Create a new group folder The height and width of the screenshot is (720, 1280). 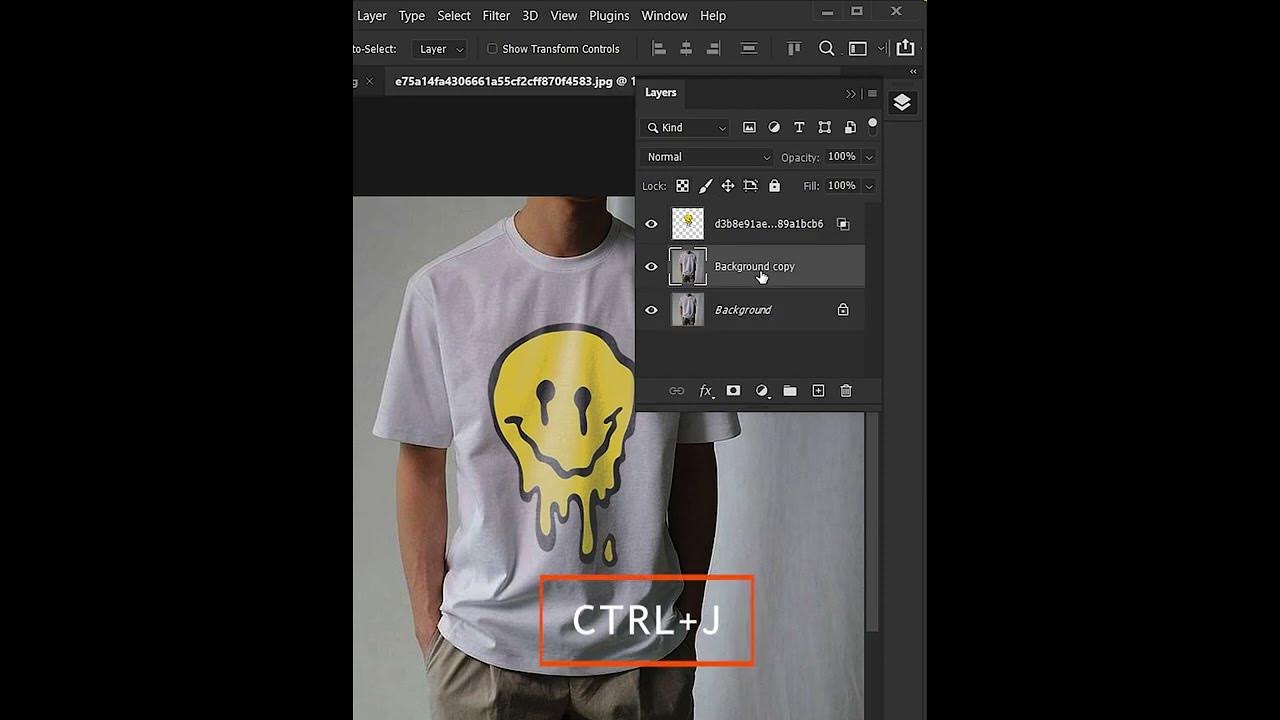790,391
